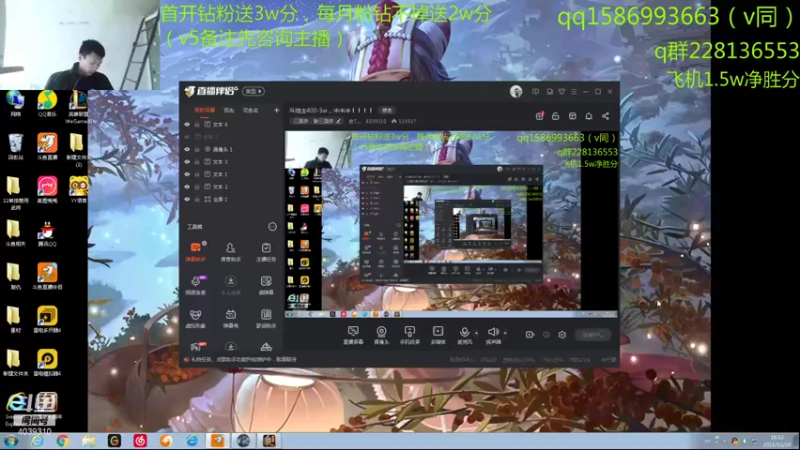Add a screen capture source

click(353, 335)
